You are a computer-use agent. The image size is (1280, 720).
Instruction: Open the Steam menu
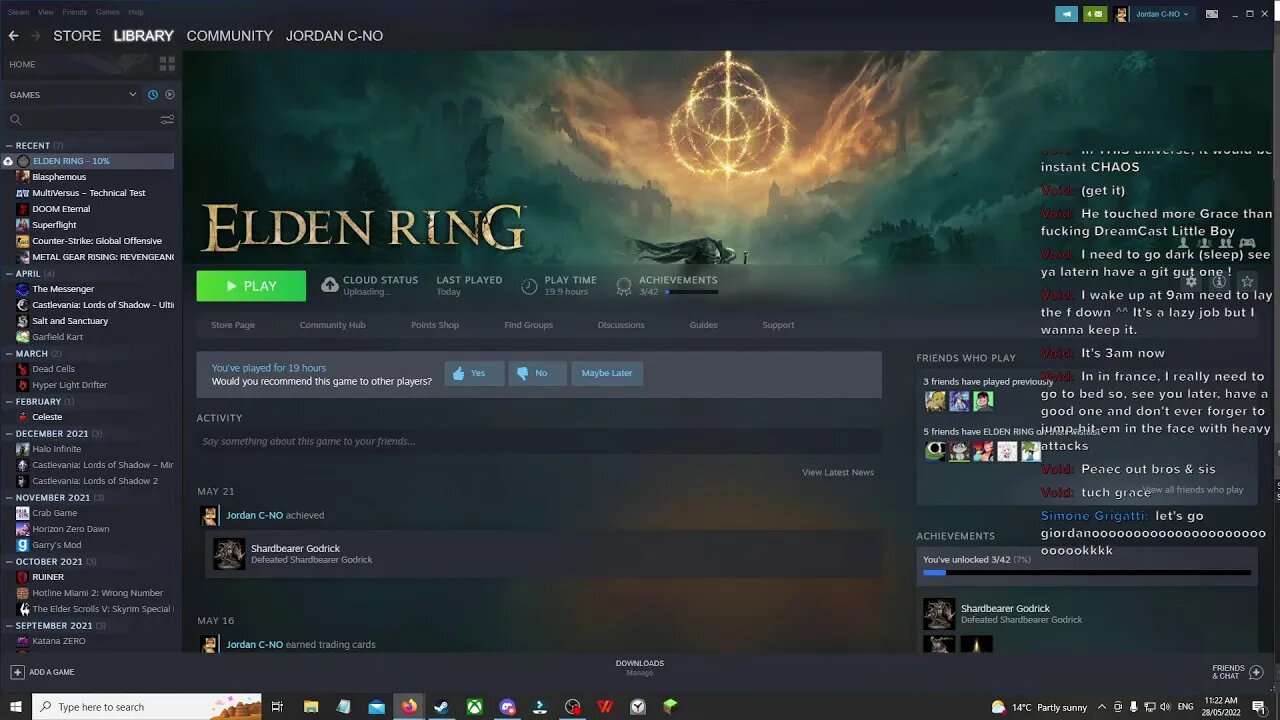(19, 12)
